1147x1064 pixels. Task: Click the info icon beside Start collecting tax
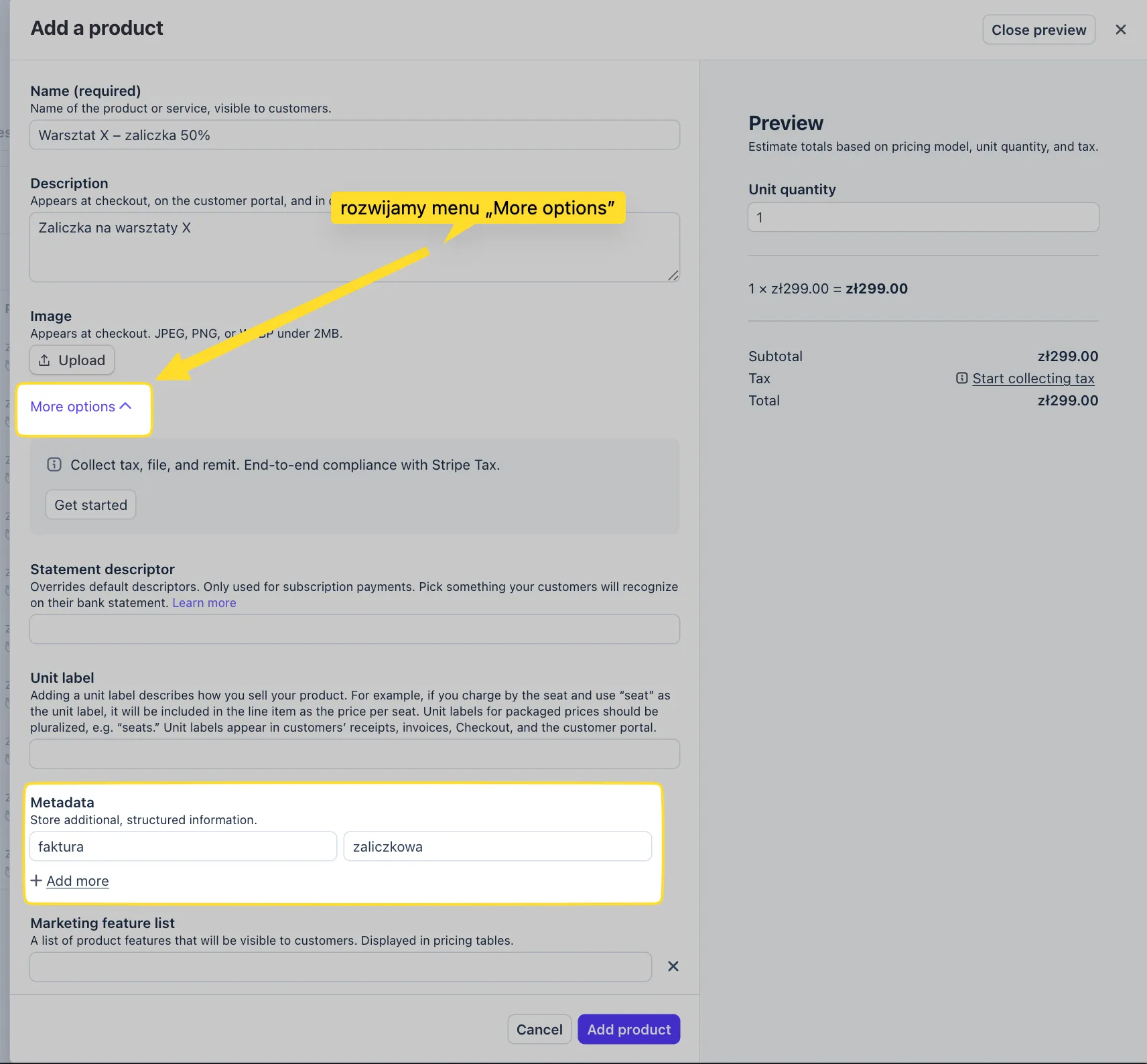tap(963, 378)
